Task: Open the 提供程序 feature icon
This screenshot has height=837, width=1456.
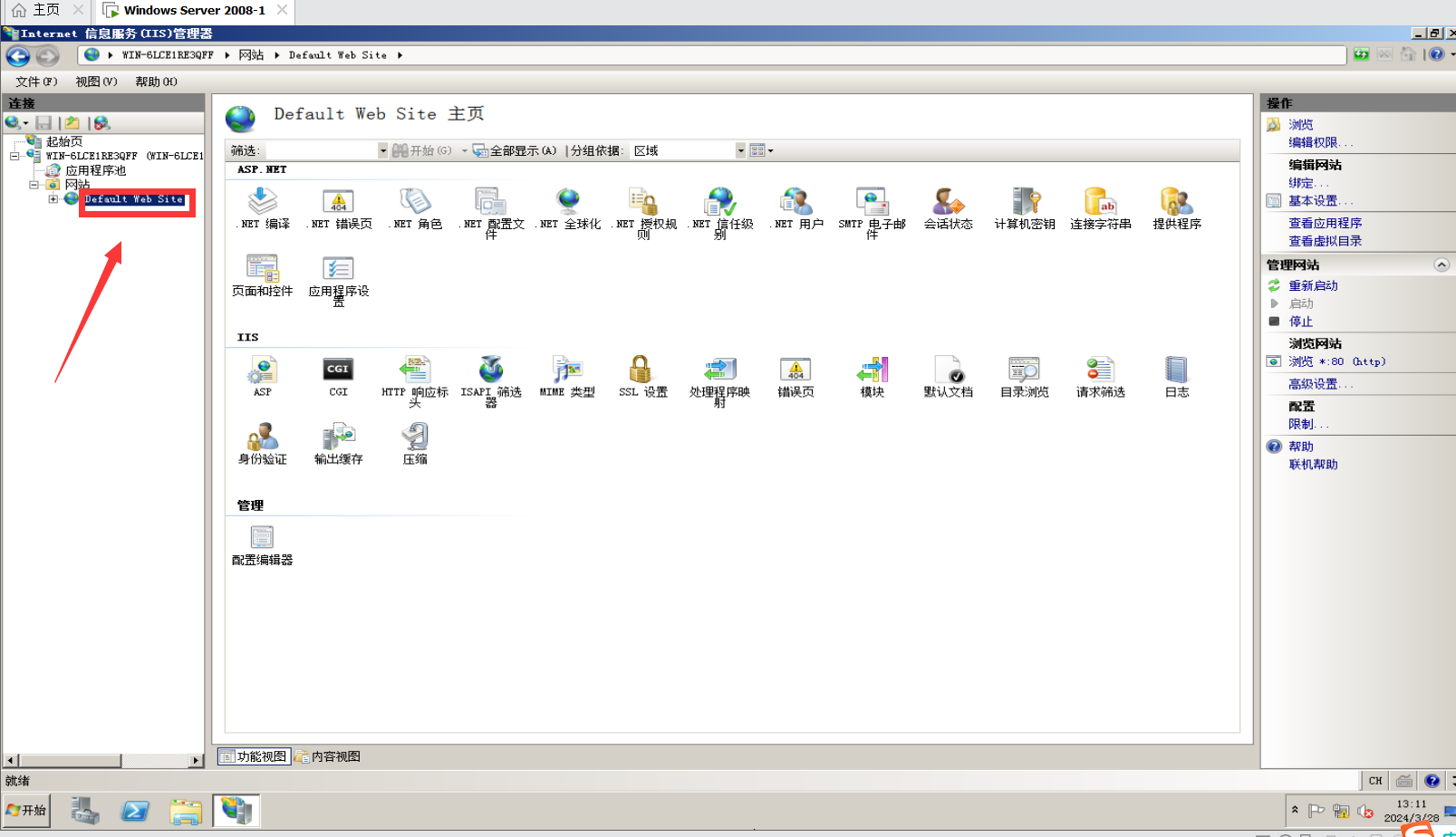Action: click(x=1177, y=207)
